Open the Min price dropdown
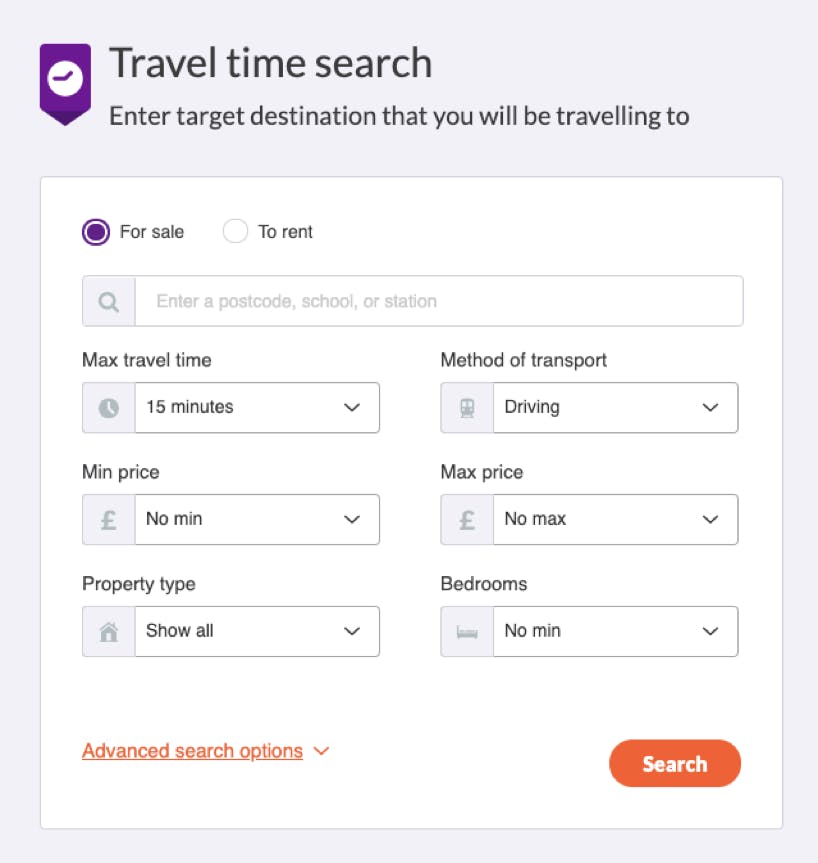Screen dimensions: 818x863 pos(257,519)
